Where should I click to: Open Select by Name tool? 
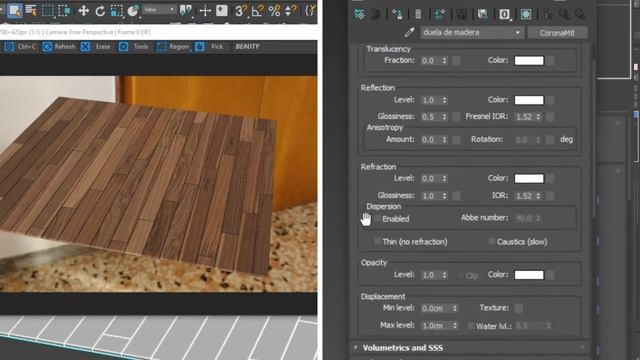click(31, 11)
